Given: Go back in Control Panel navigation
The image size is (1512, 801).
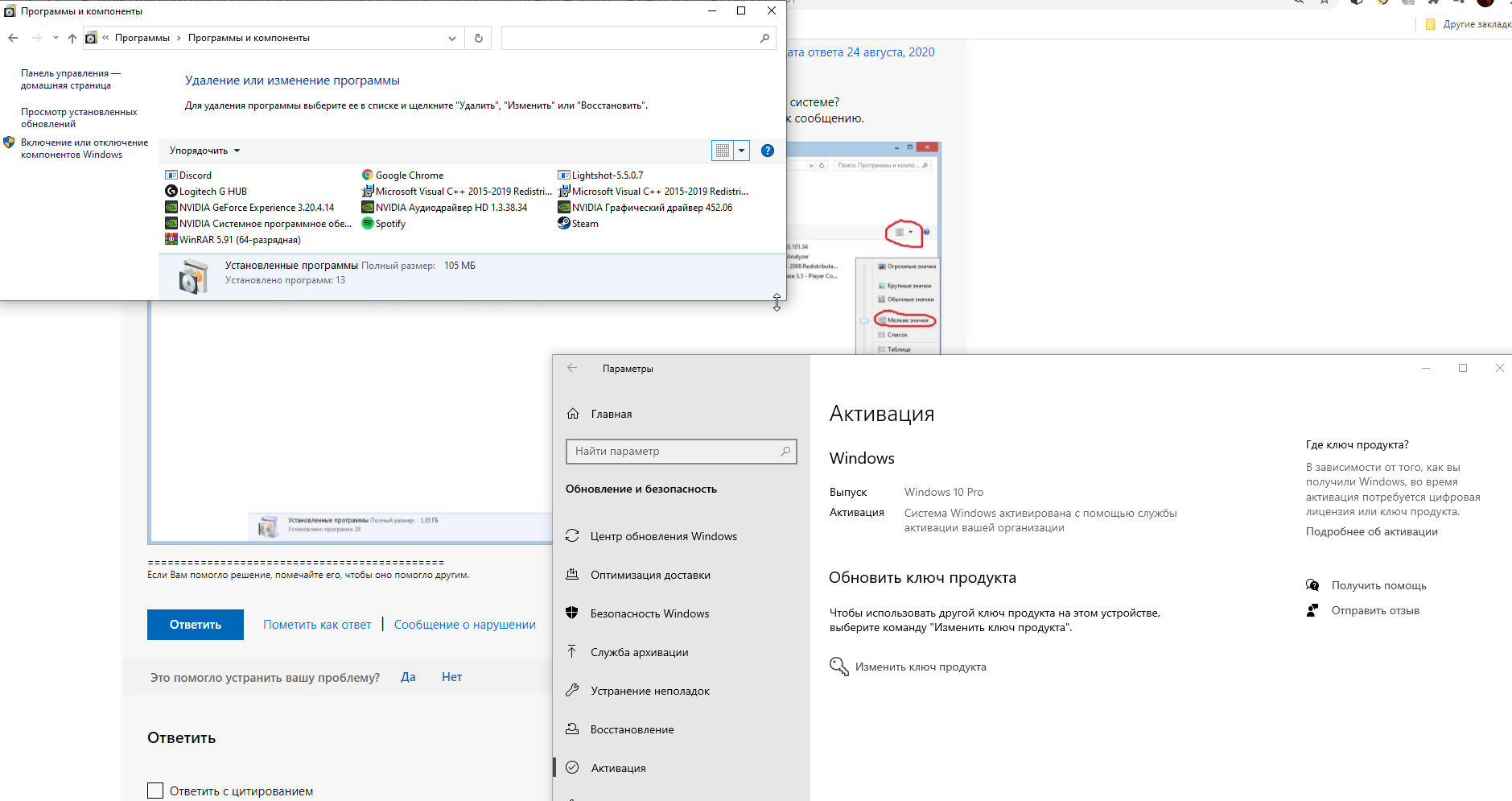Looking at the screenshot, I should (x=13, y=38).
